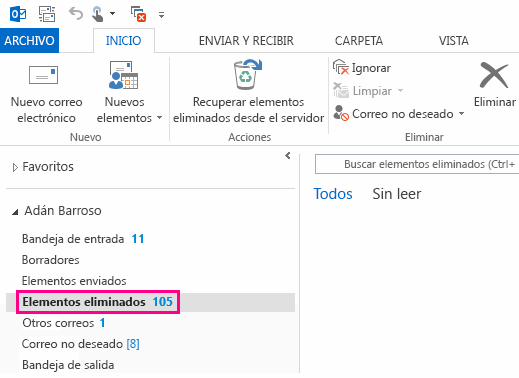This screenshot has height=378, width=519.
Task: Open Touch/Mouse mode dropdown arrow
Action: pyautogui.click(x=112, y=14)
